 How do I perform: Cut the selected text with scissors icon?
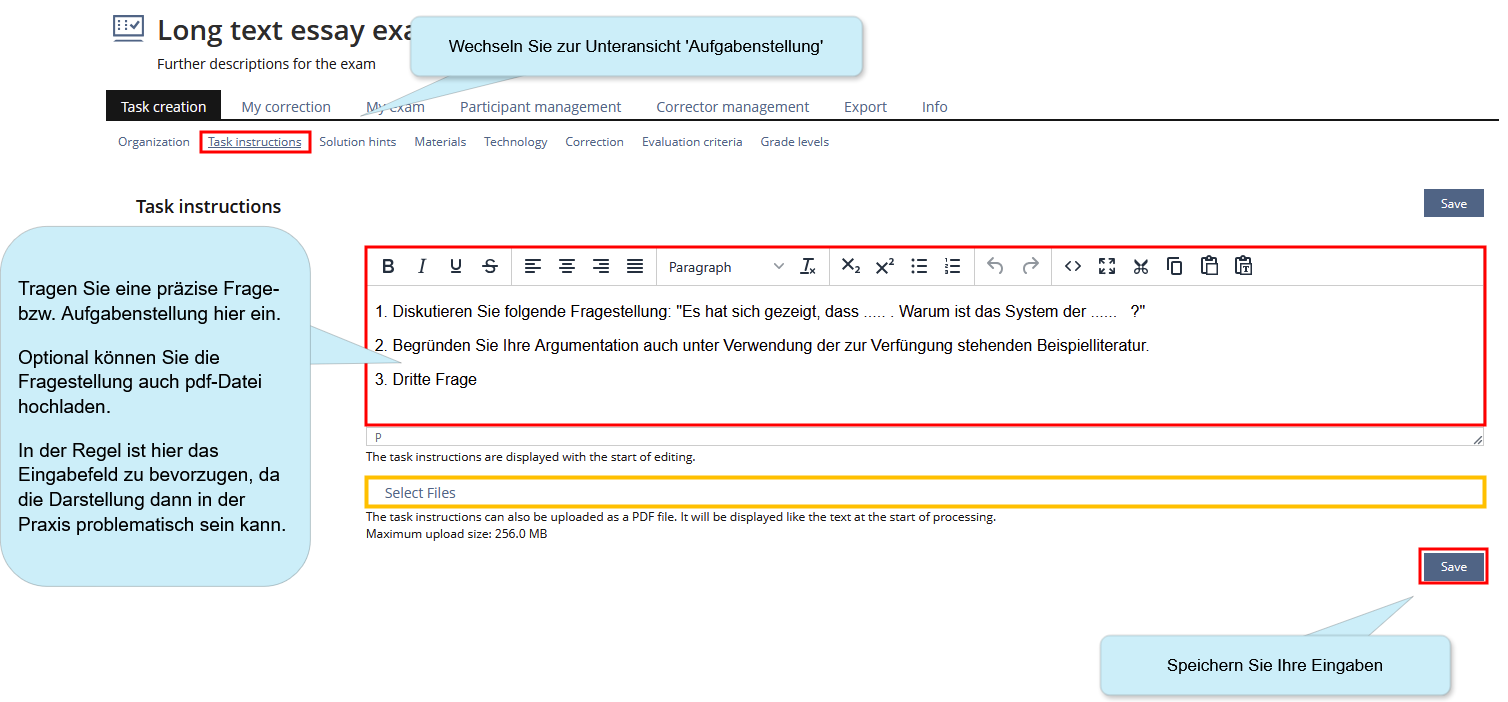coord(1141,266)
